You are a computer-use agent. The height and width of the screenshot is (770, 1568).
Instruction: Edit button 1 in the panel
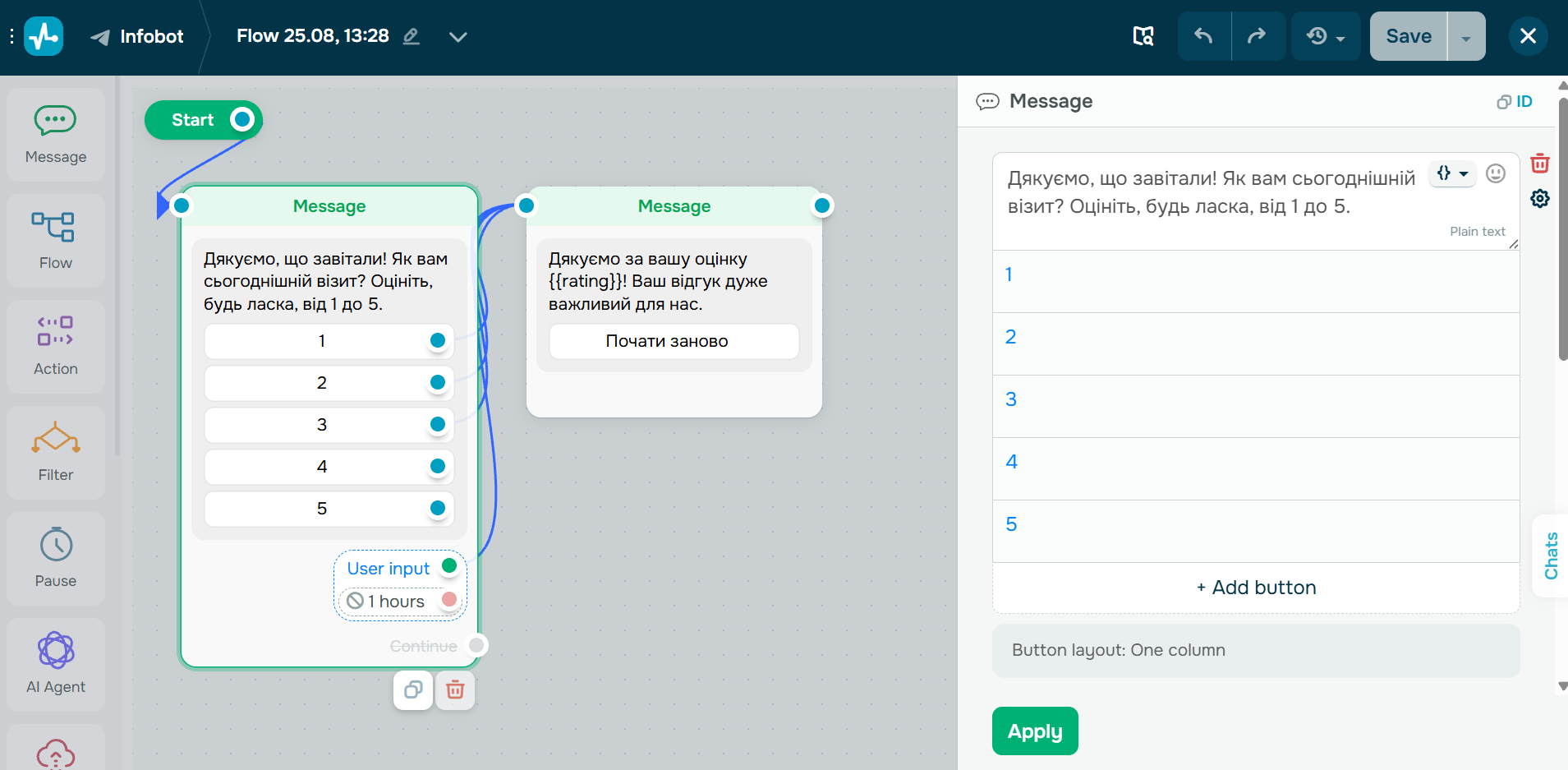coord(1256,281)
